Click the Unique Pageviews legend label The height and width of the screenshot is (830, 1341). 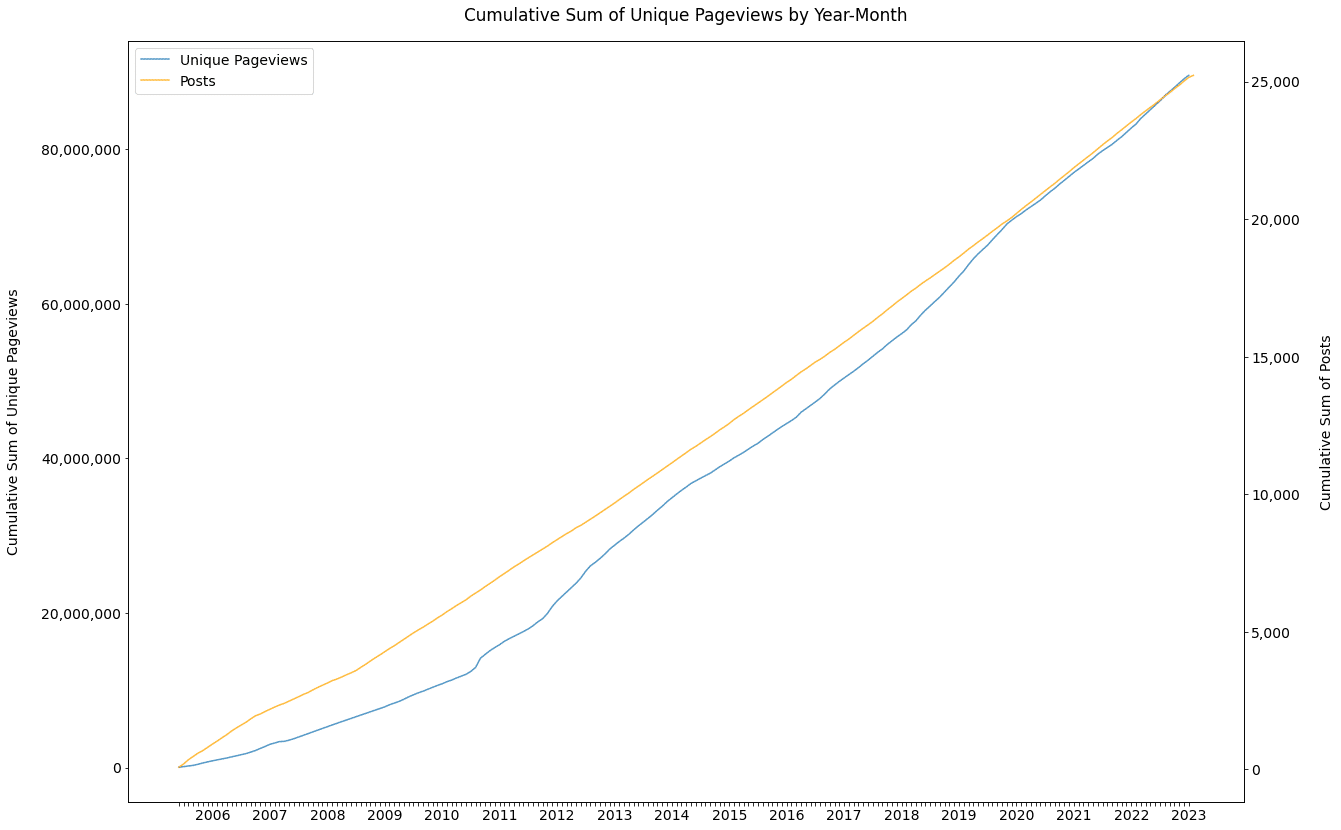point(243,60)
